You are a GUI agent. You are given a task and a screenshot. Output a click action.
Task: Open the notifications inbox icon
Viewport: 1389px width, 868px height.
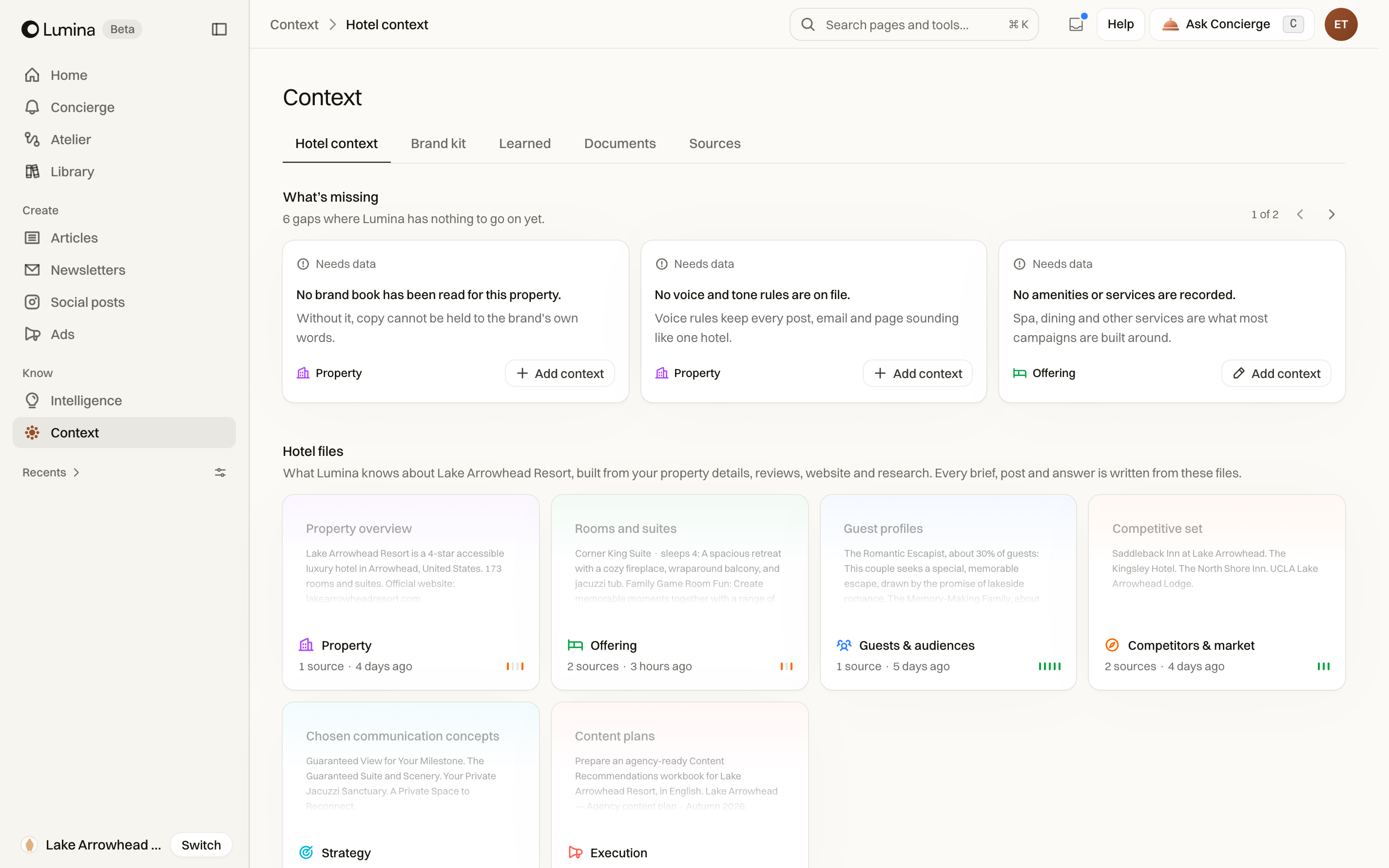[1076, 24]
